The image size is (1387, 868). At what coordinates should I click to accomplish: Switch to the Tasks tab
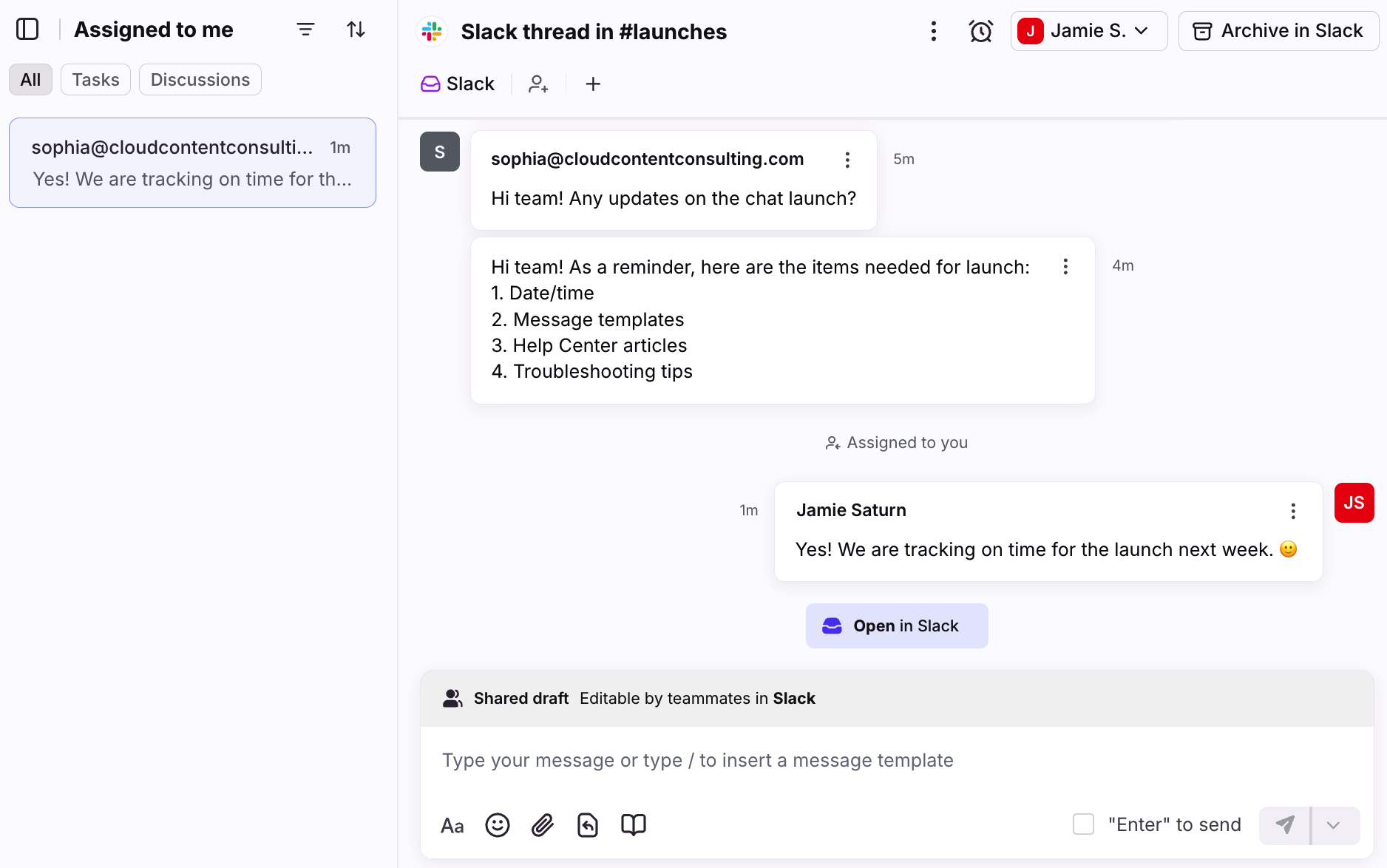coord(95,80)
